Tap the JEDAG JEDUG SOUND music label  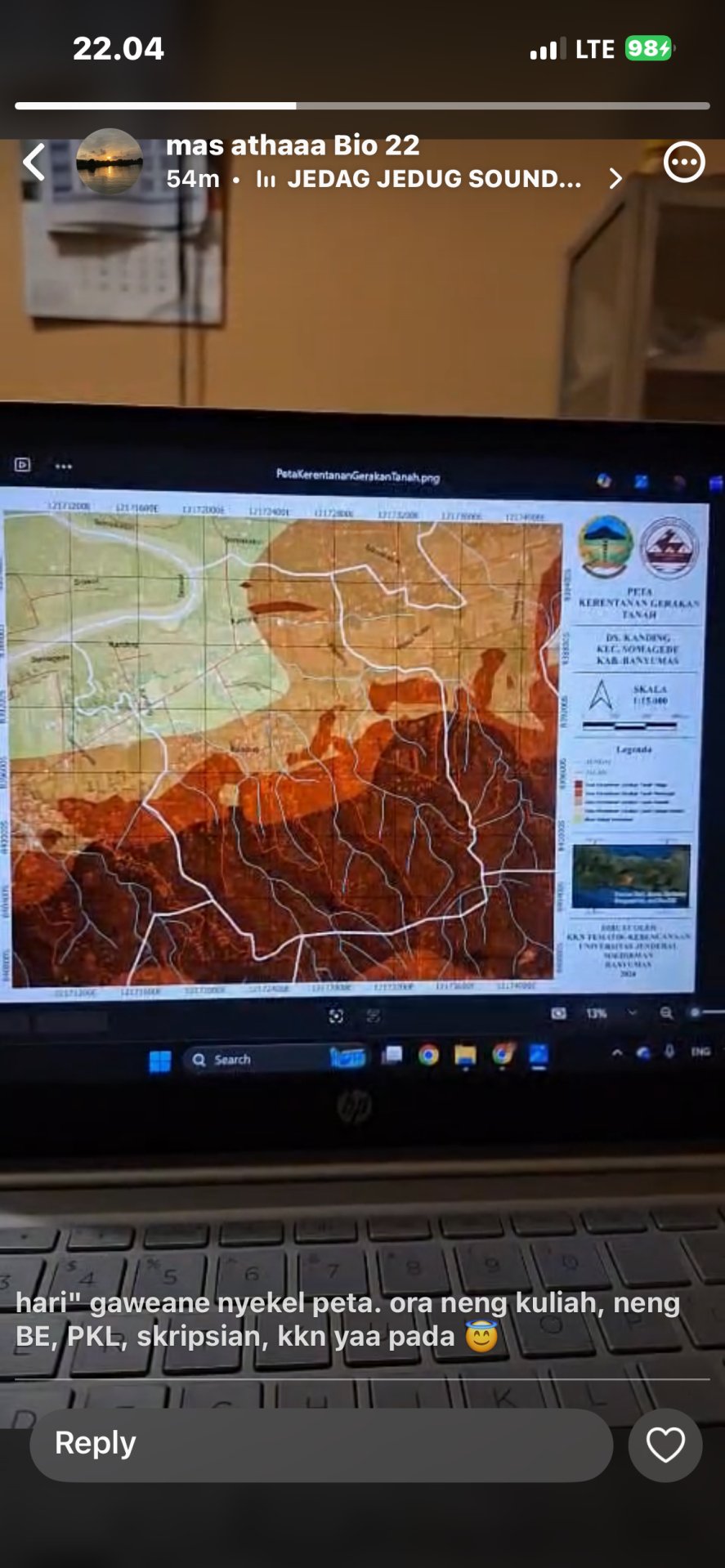point(433,179)
